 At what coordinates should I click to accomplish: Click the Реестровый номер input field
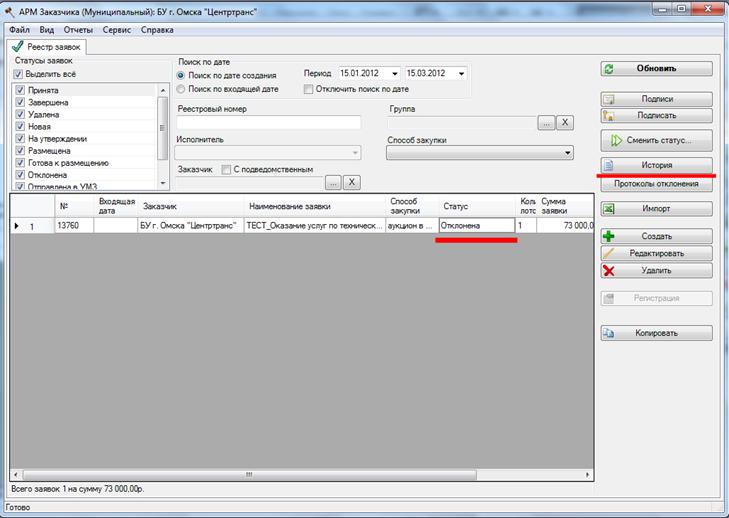pos(269,122)
